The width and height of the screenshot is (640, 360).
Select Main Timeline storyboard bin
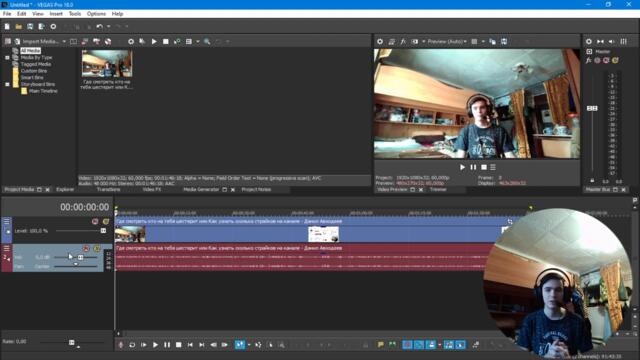[43, 91]
